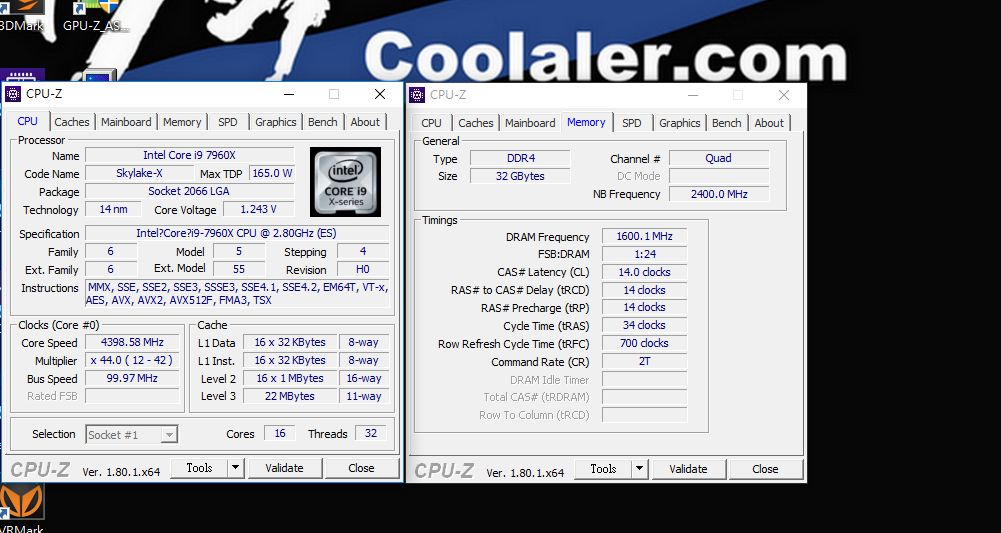Viewport: 1001px width, 533px height.
Task: Click CPU-Z app icon in left window title bar
Action: [13, 94]
